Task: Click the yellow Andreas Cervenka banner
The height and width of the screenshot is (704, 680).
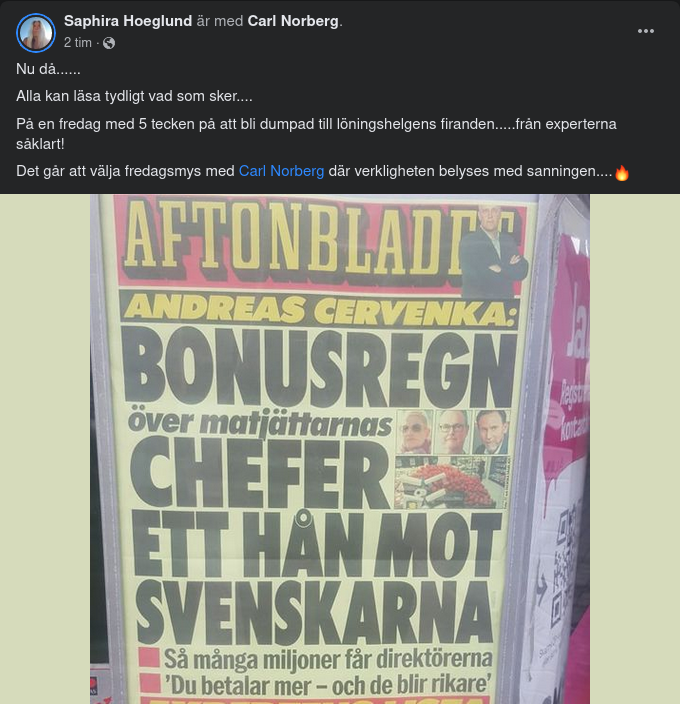Action: 320,309
